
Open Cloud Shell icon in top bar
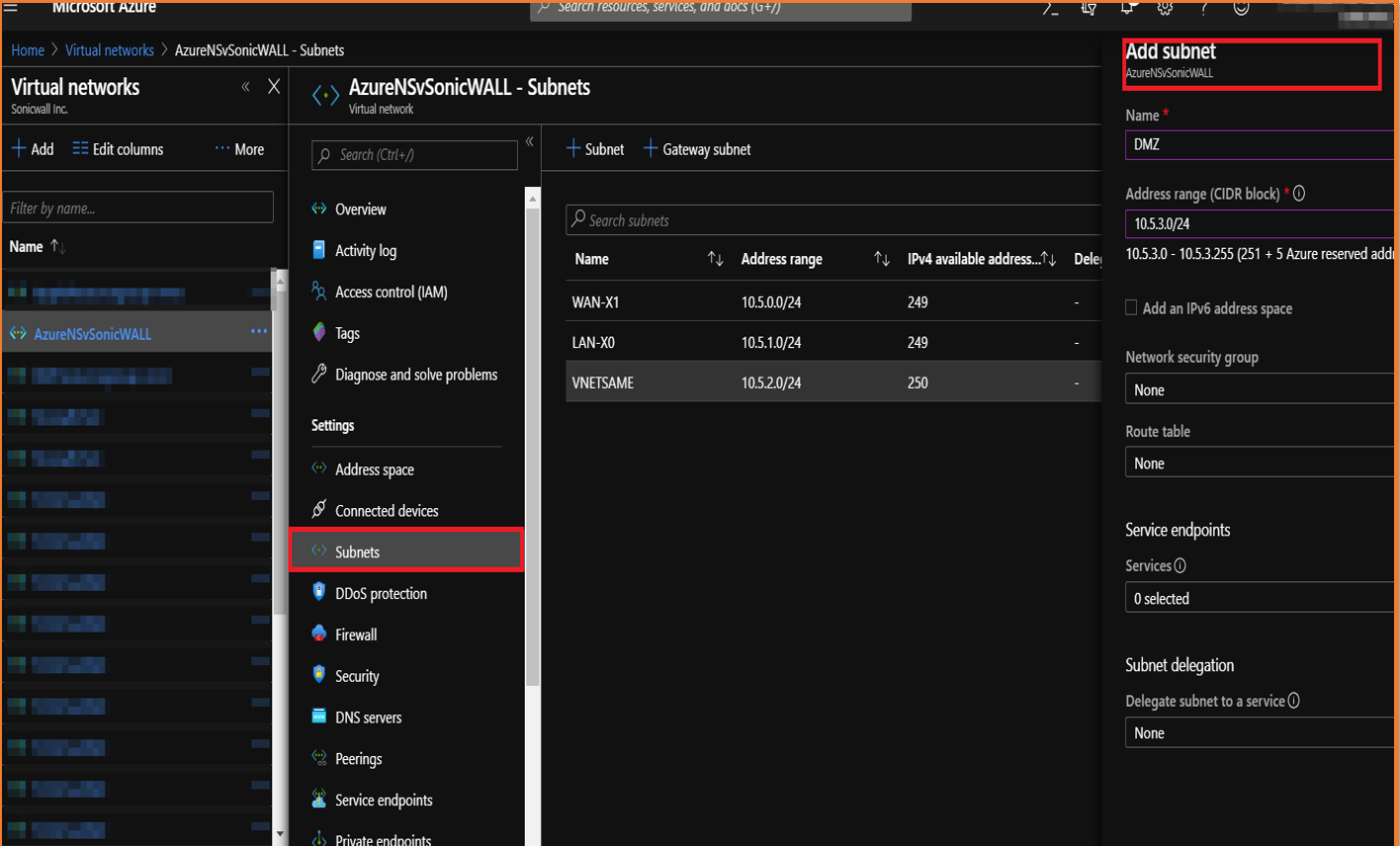click(x=1050, y=9)
